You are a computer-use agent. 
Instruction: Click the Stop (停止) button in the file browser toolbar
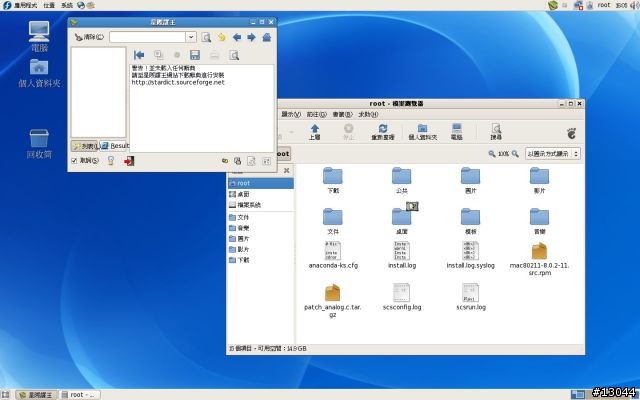pyautogui.click(x=348, y=132)
